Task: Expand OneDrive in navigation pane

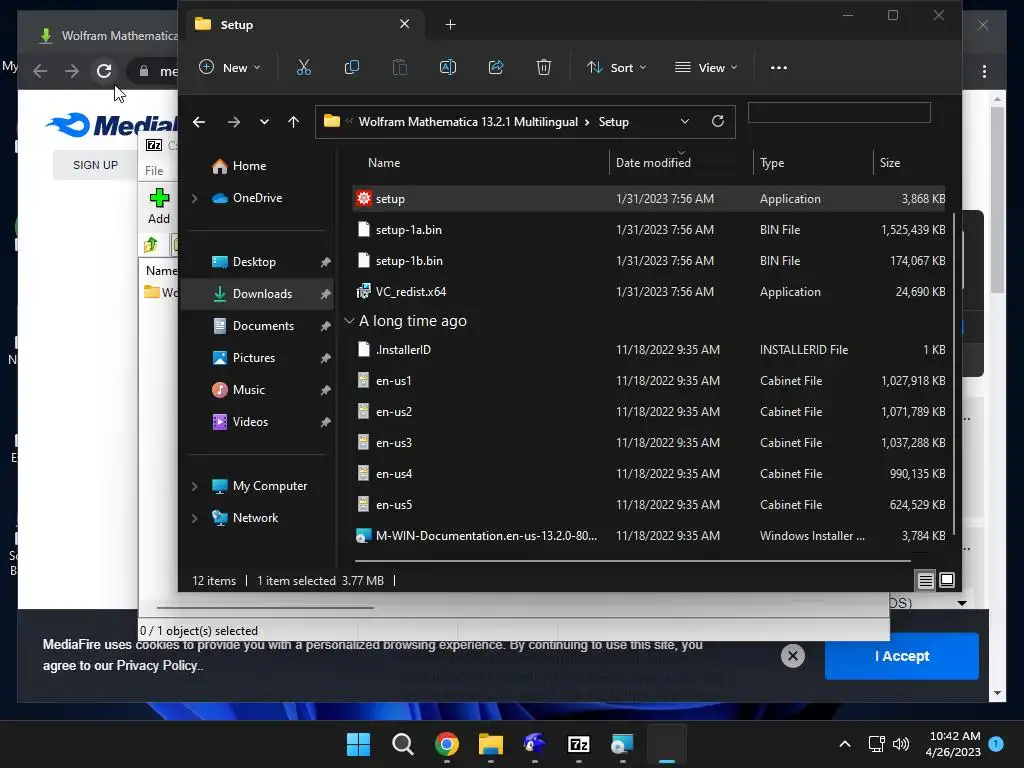Action: click(195, 198)
